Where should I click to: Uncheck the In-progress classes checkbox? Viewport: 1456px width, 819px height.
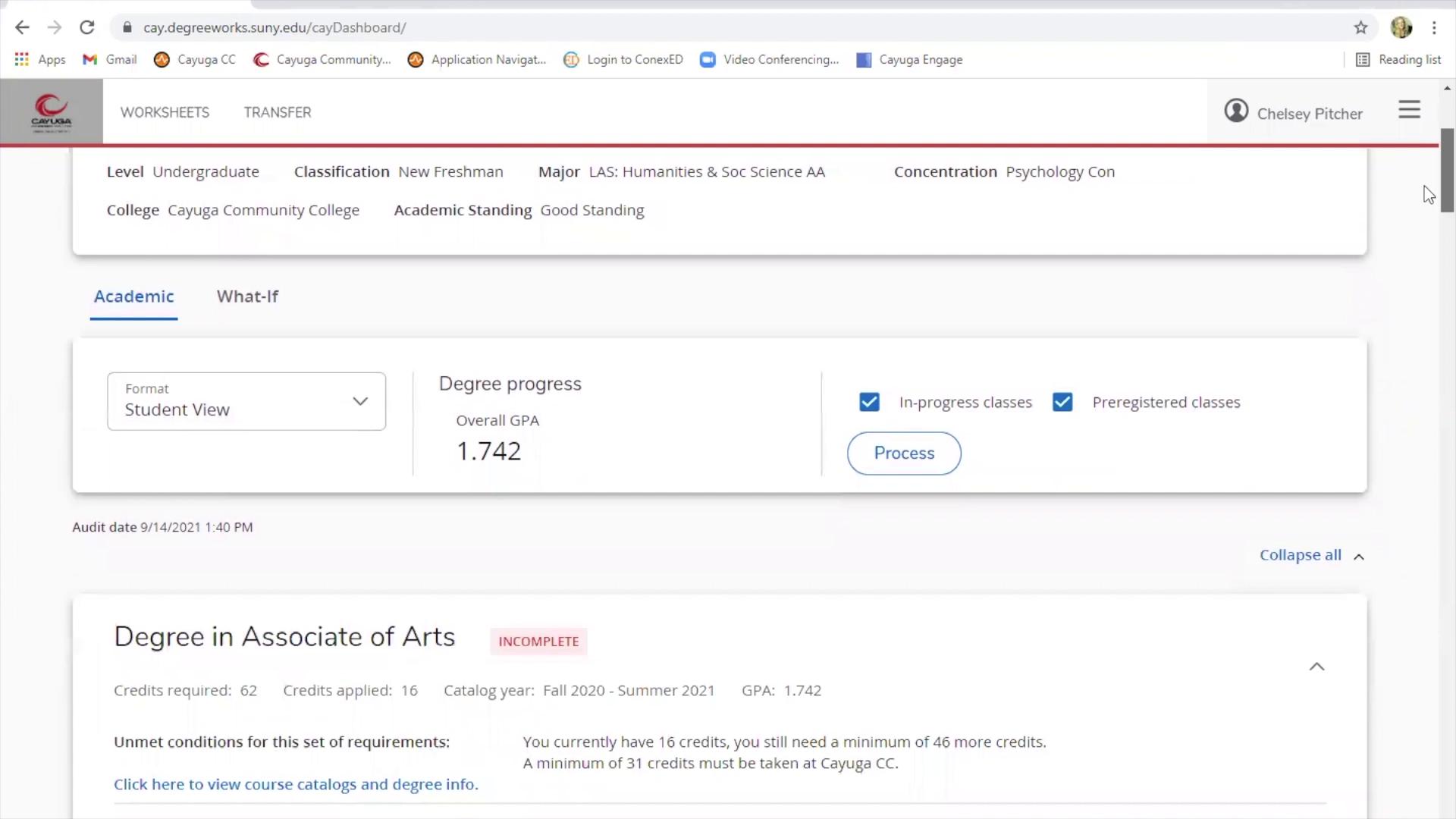pyautogui.click(x=869, y=402)
